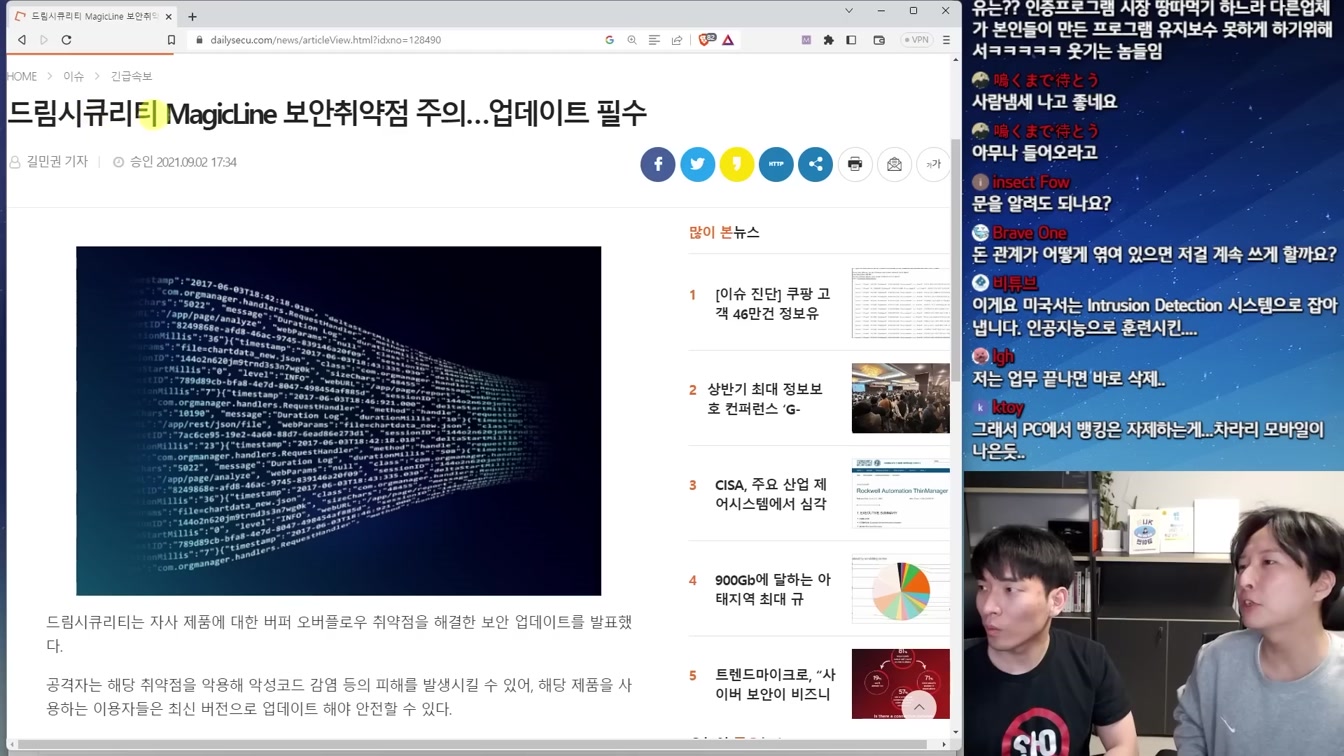
Task: Go forward in browser history
Action: 44,40
